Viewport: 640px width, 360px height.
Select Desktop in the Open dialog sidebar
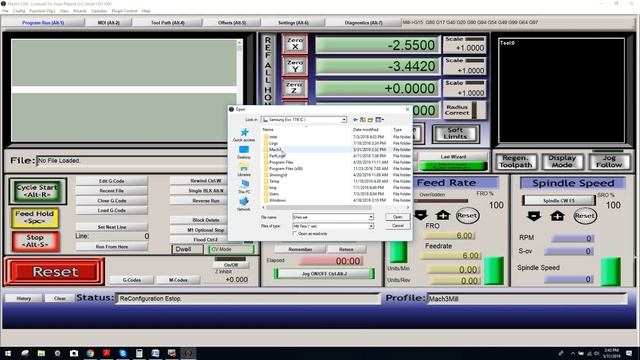click(244, 152)
